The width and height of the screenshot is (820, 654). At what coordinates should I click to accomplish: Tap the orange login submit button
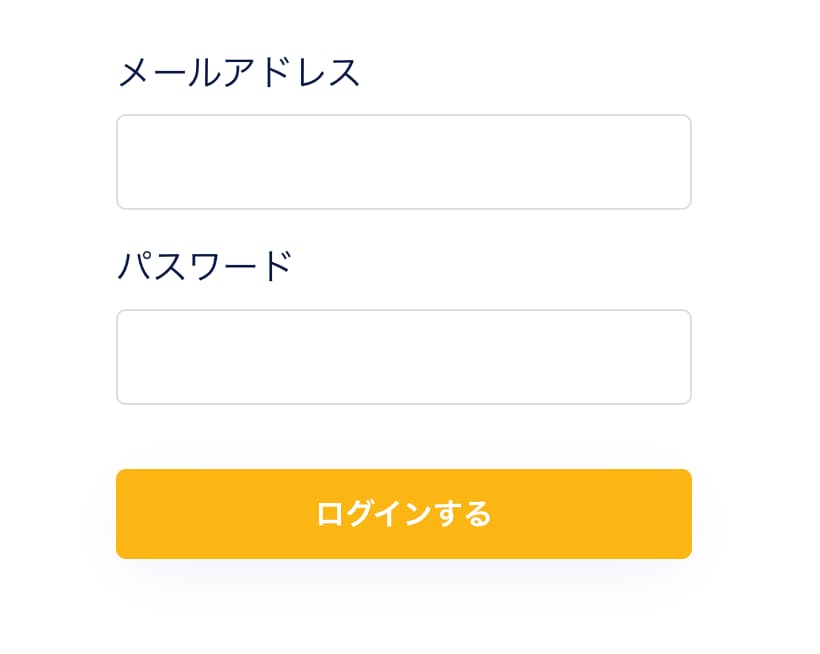[x=404, y=514]
